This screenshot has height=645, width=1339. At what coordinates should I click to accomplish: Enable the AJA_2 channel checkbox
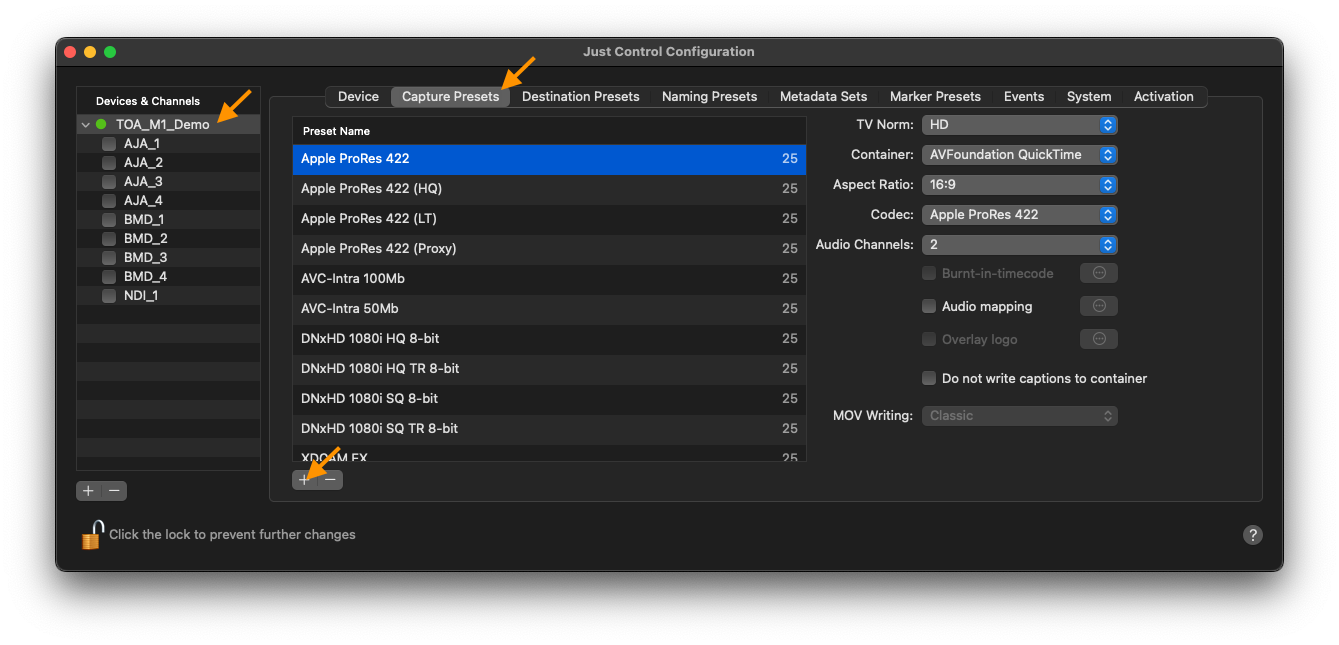click(109, 163)
